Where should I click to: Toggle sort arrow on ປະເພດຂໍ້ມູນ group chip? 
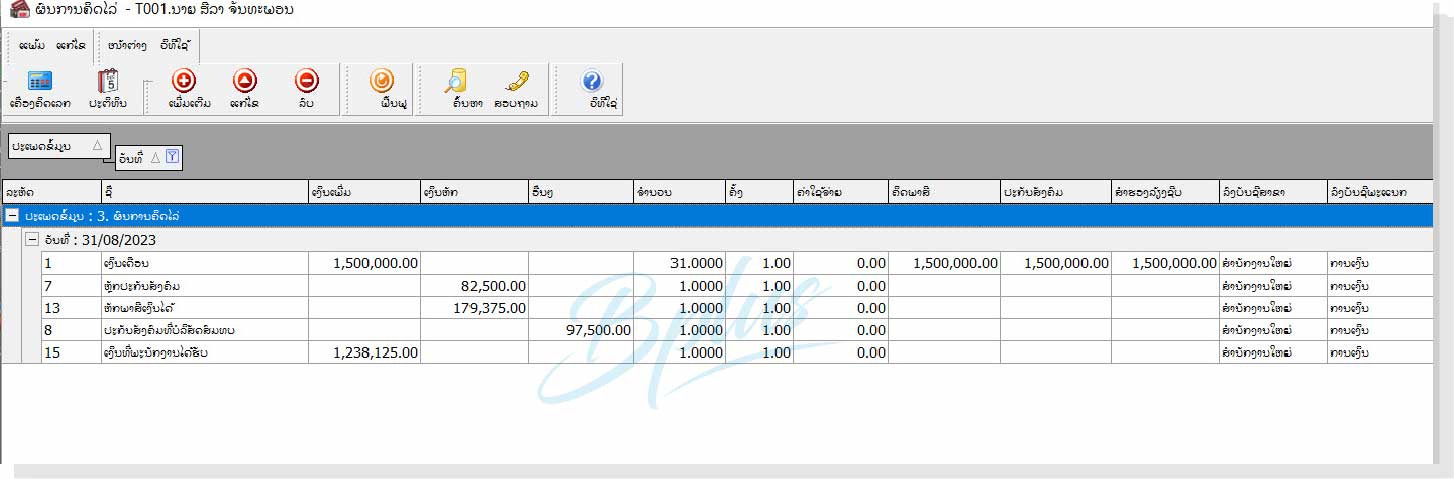coord(97,146)
